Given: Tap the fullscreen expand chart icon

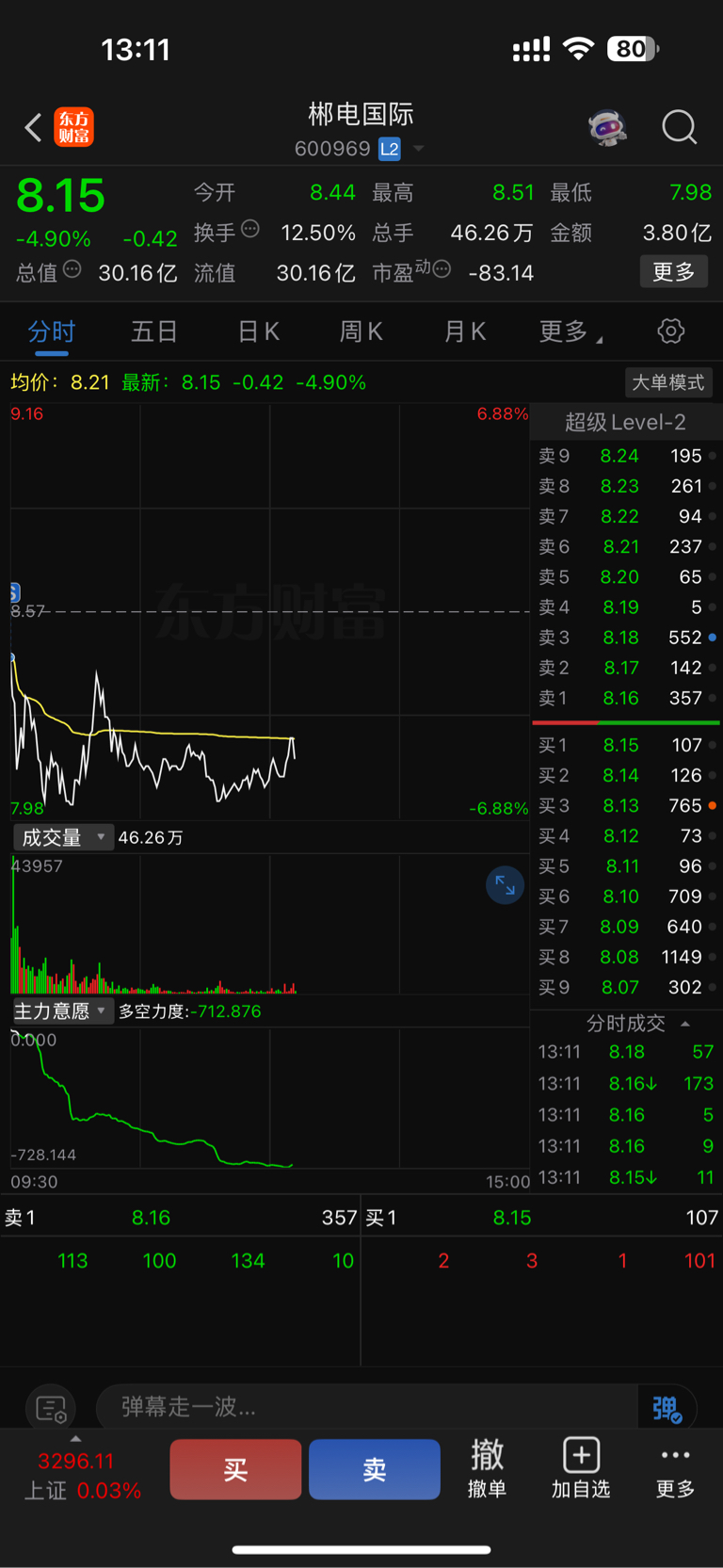Looking at the screenshot, I should tap(505, 885).
